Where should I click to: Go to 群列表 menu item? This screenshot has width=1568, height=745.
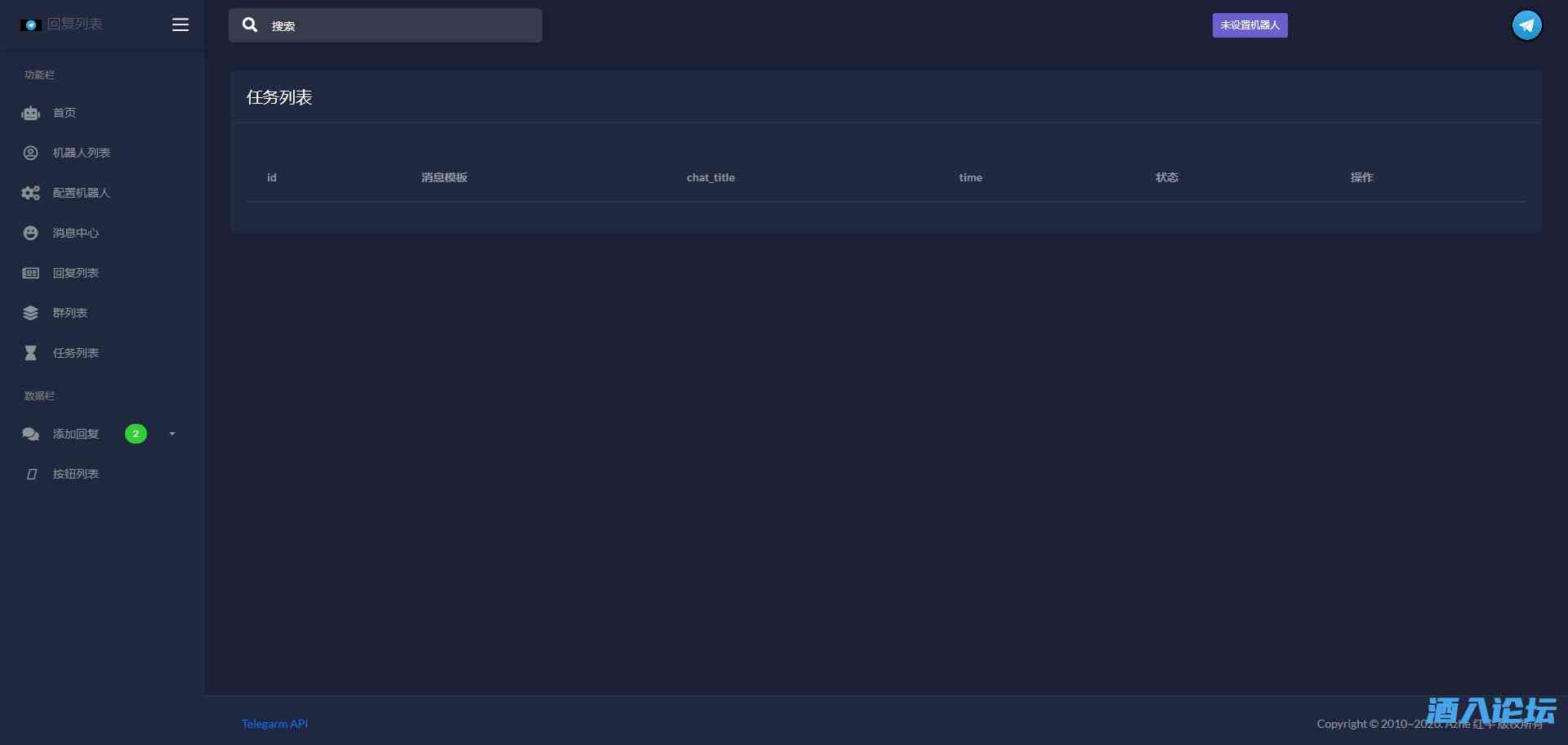click(x=70, y=313)
